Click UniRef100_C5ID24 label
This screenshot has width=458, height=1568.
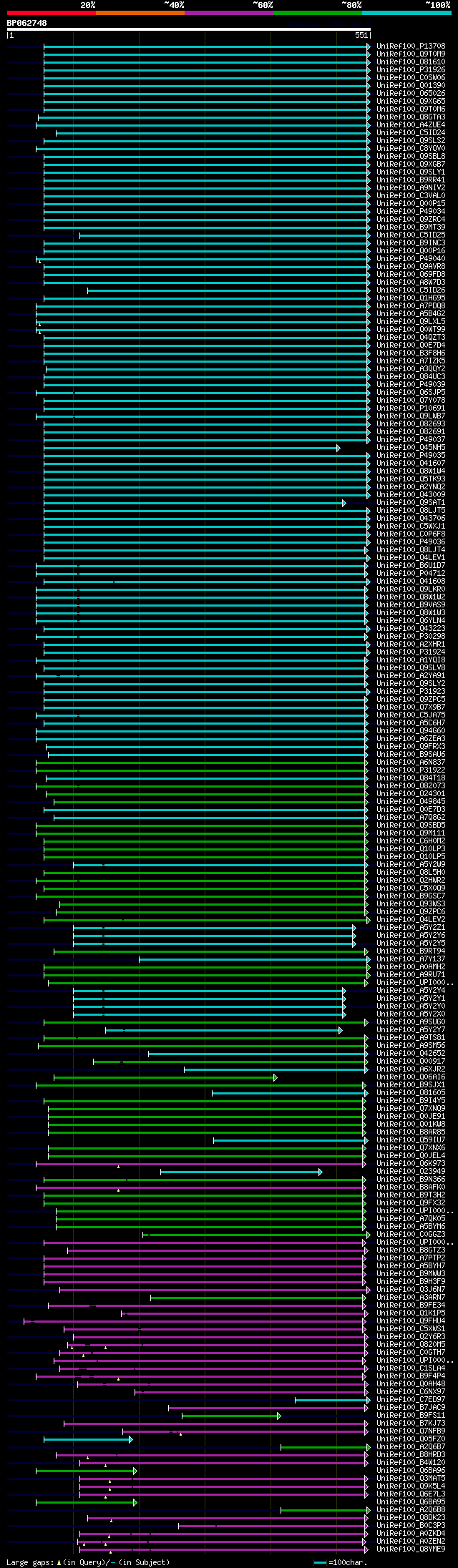click(411, 132)
